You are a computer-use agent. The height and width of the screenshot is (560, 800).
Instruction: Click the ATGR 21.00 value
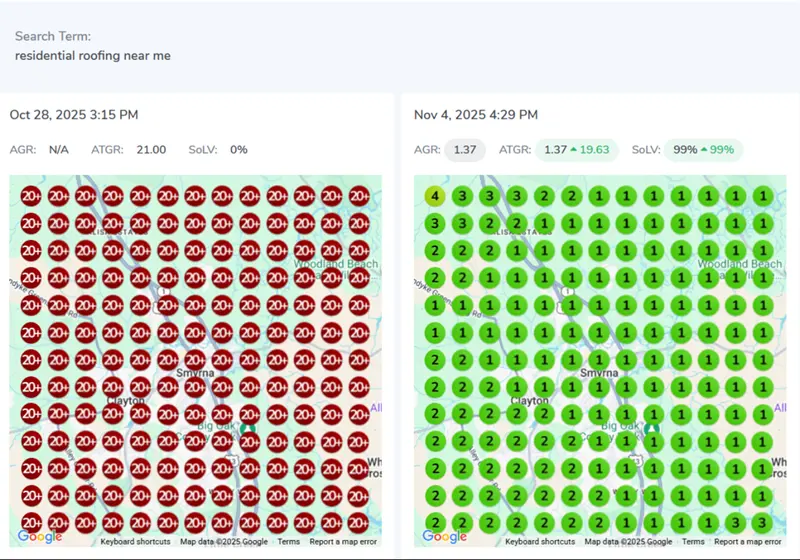coord(151,150)
